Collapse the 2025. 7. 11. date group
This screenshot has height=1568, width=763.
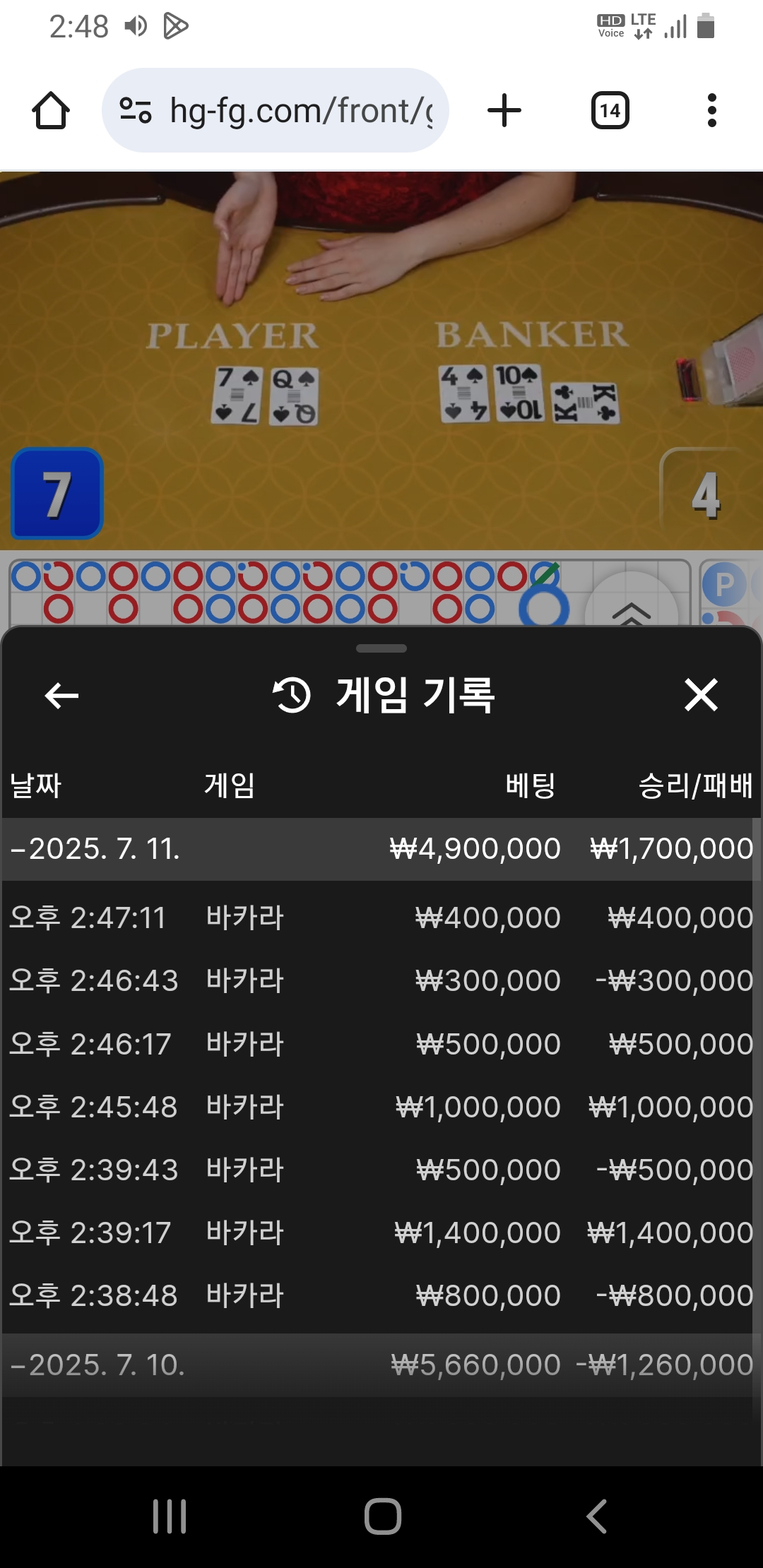pos(381,849)
